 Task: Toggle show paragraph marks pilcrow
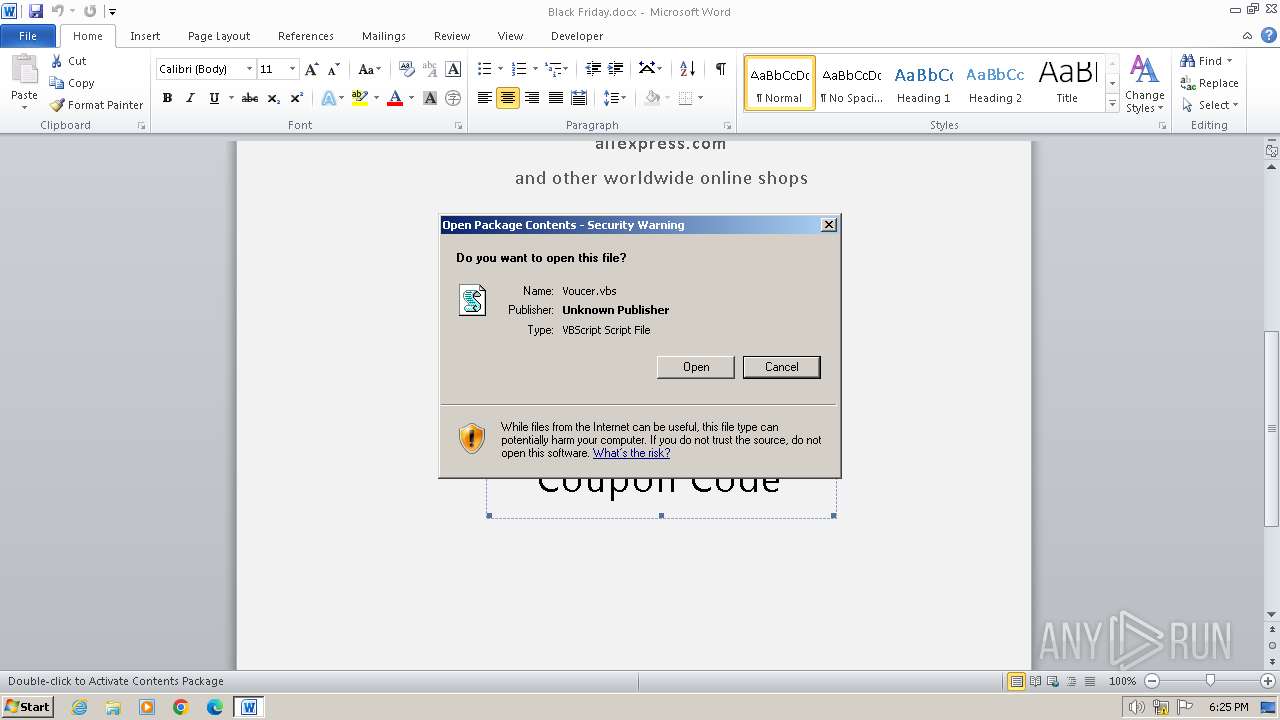pos(720,69)
